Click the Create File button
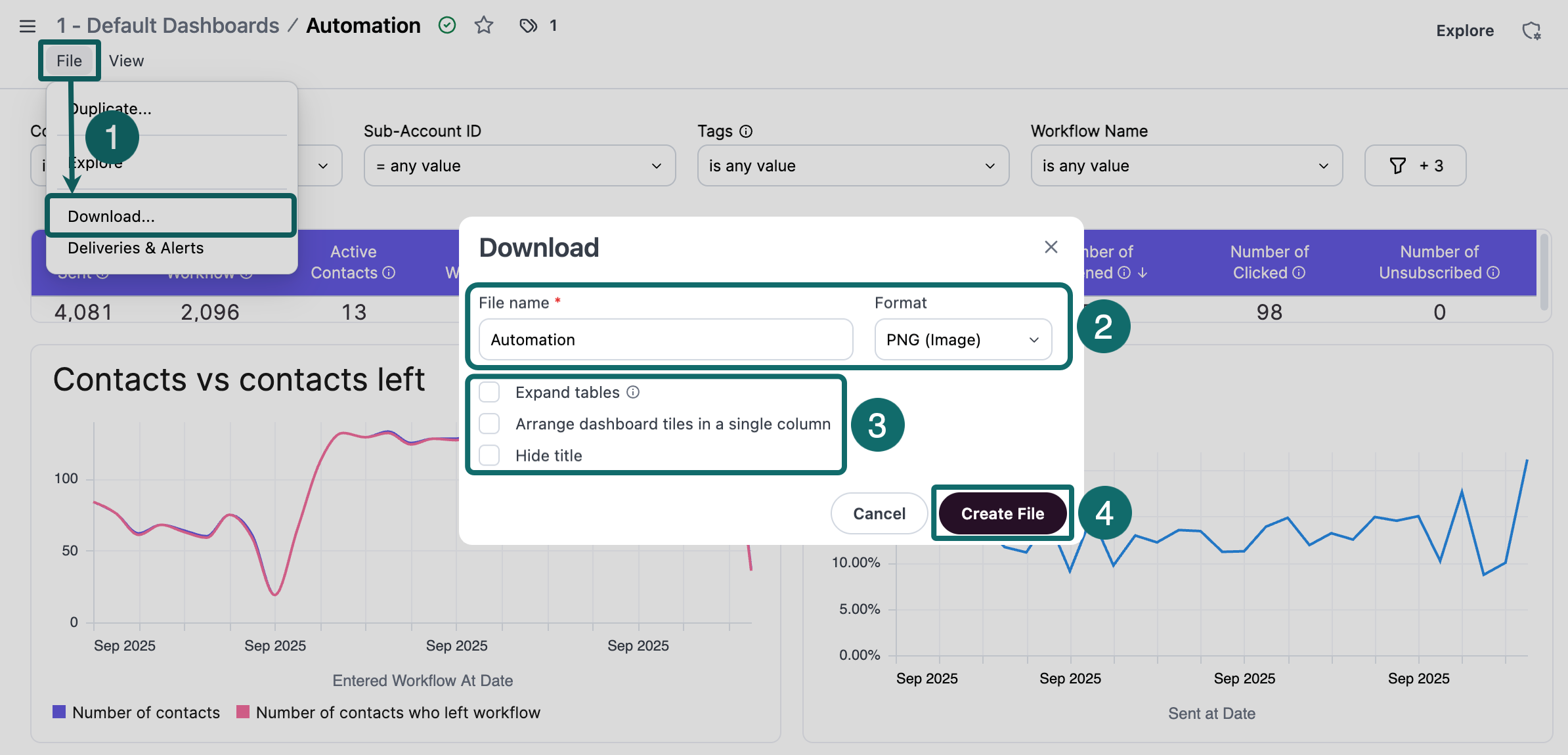The height and width of the screenshot is (755, 1568). 1002,513
